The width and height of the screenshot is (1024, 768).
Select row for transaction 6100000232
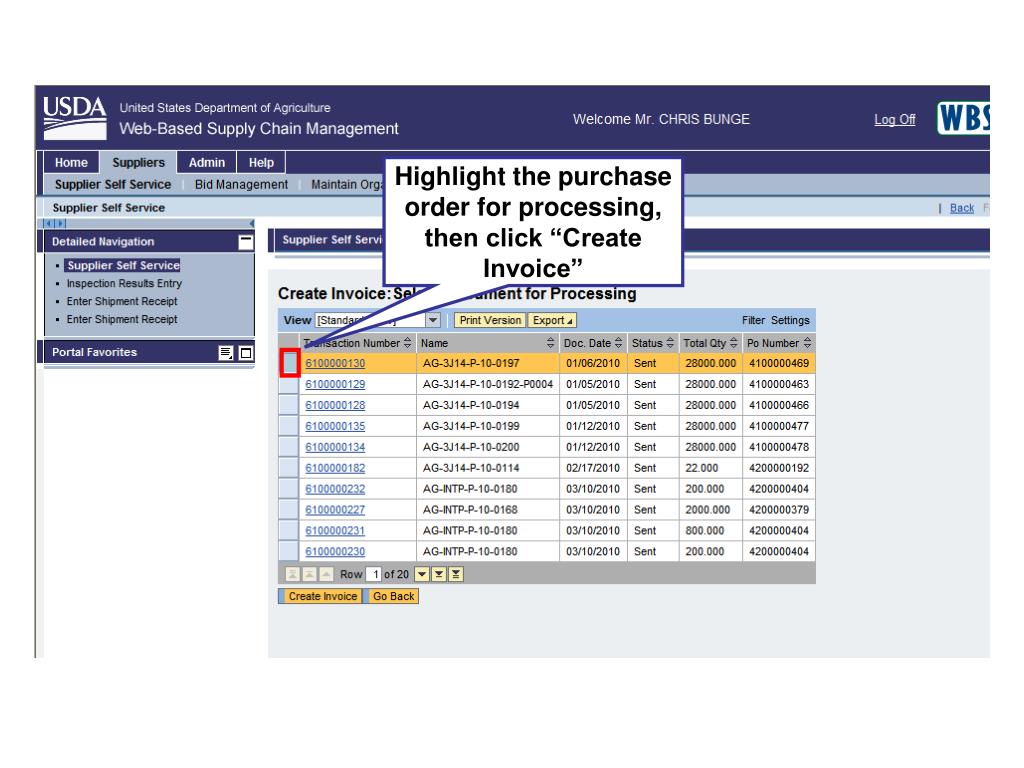(289, 488)
